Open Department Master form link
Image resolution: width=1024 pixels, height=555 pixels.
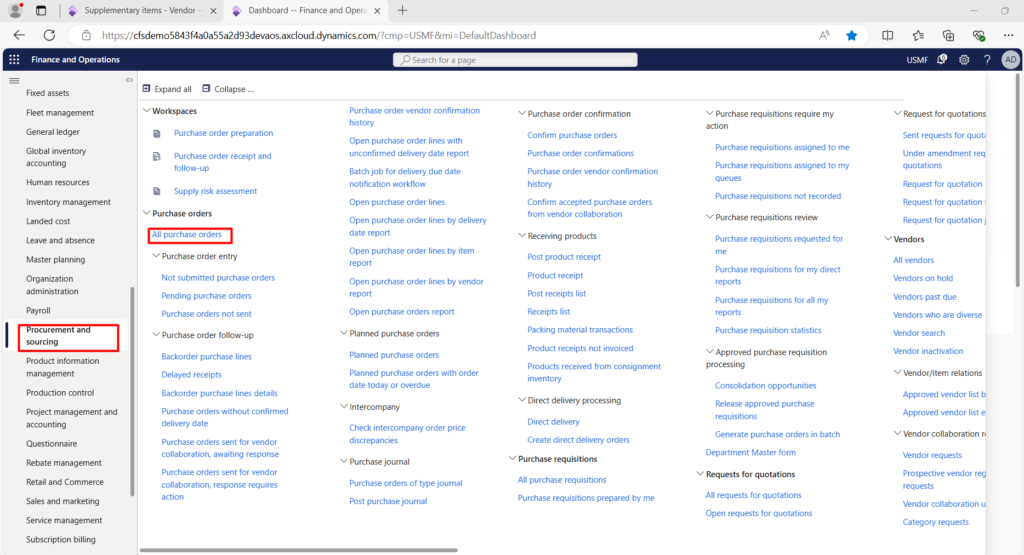point(751,452)
